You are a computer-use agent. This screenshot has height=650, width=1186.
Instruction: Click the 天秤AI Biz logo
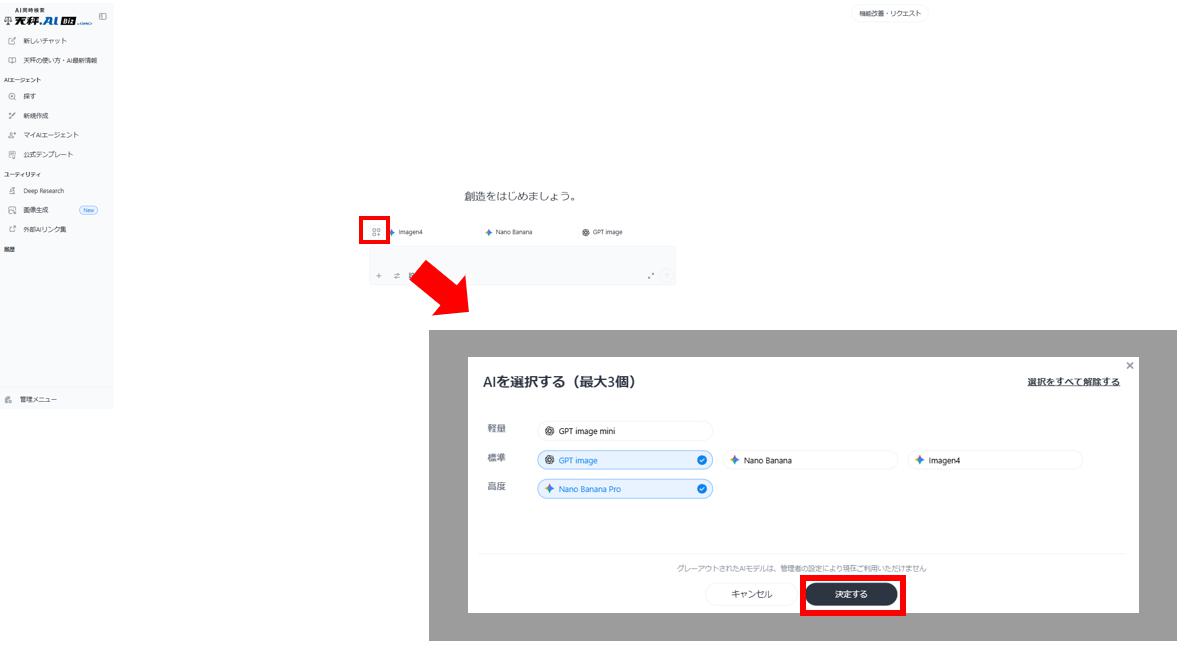(x=48, y=19)
